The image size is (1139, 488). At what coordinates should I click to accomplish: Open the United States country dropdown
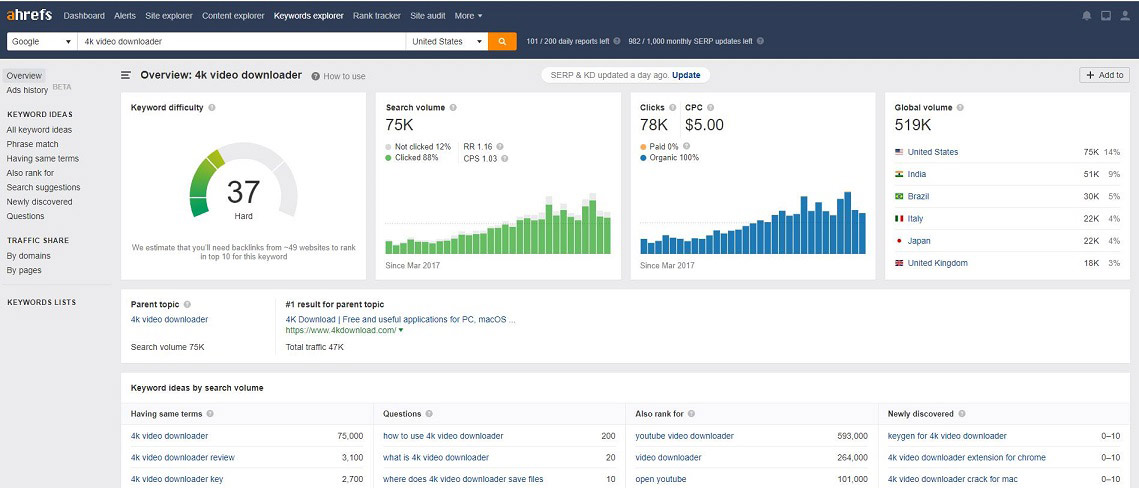click(447, 41)
